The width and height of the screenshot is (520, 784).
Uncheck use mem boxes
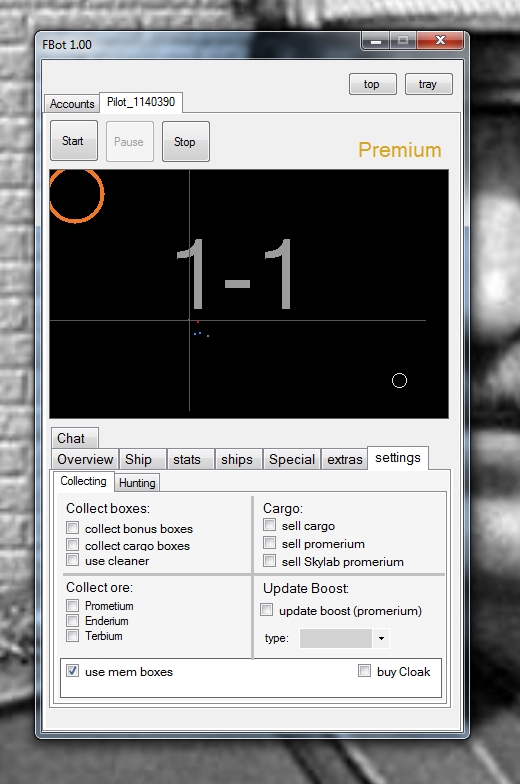click(x=72, y=671)
